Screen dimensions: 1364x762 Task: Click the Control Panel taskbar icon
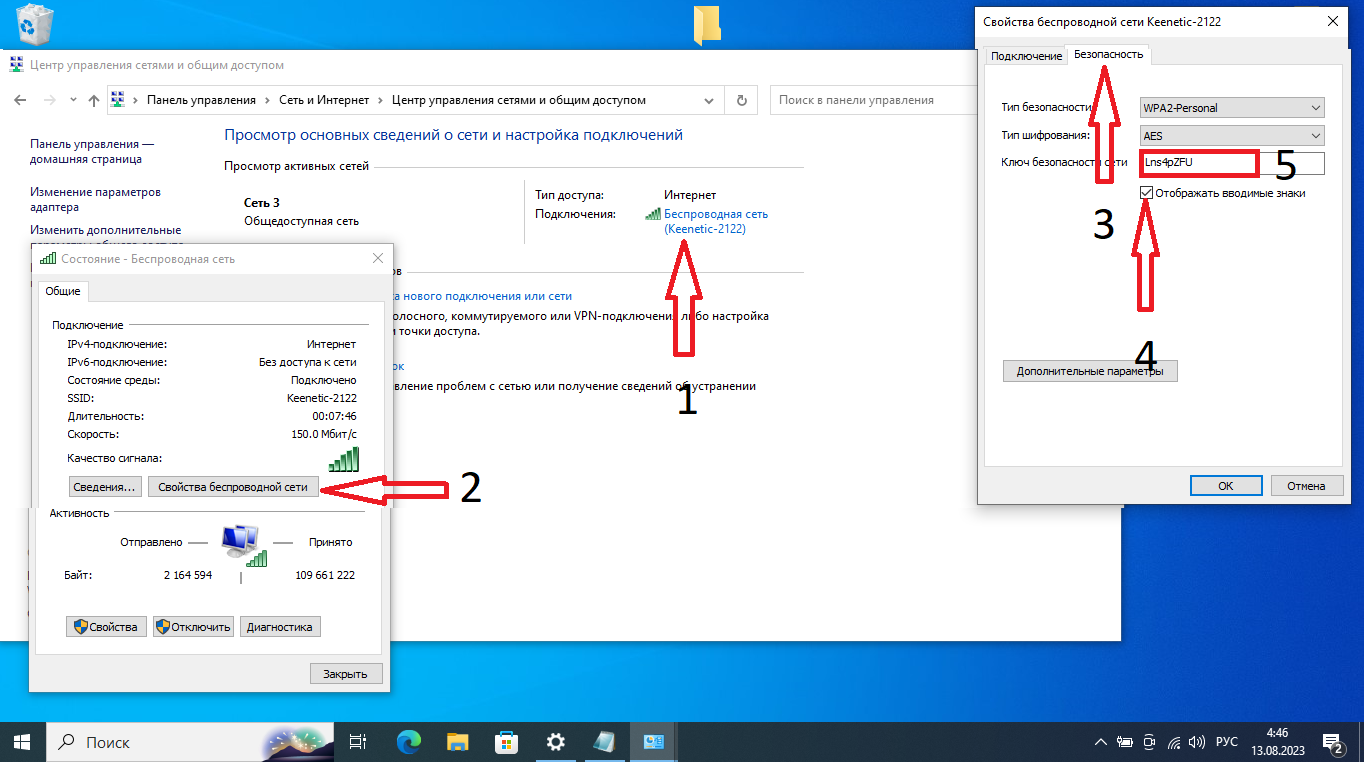tap(654, 742)
